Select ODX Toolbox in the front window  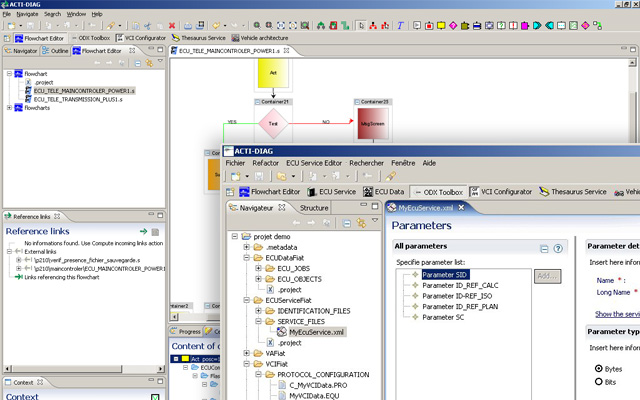[x=439, y=192]
